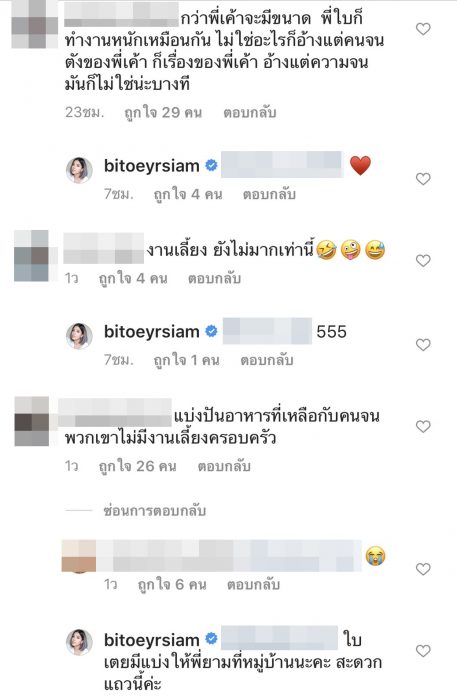Open bitoeyrsiam avatar in the first reply
This screenshot has height=696, width=457.
click(79, 170)
